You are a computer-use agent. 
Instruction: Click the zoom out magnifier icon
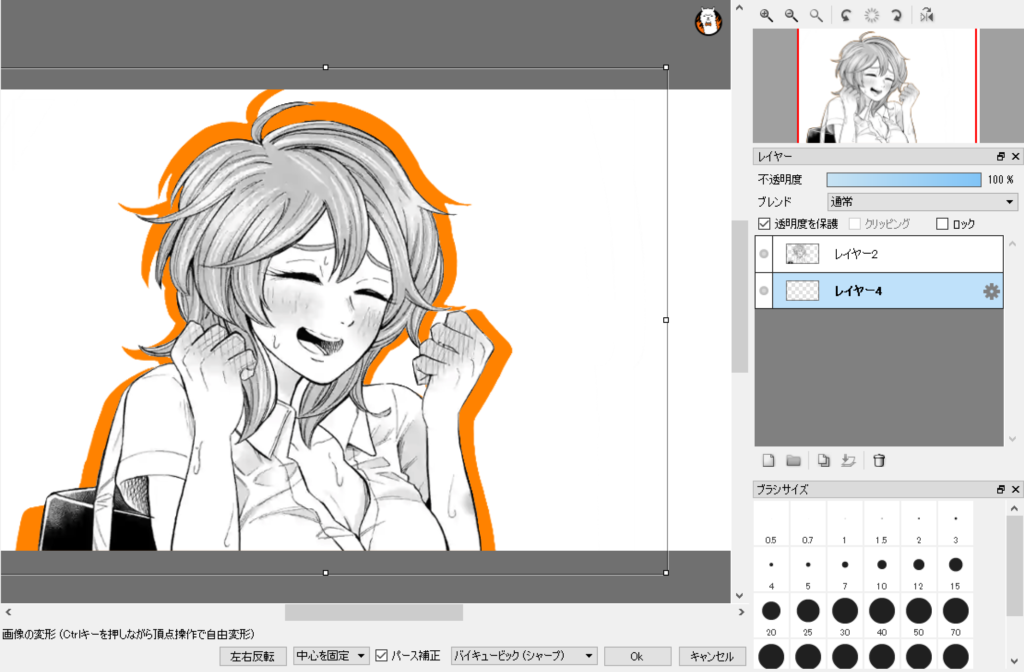point(791,15)
